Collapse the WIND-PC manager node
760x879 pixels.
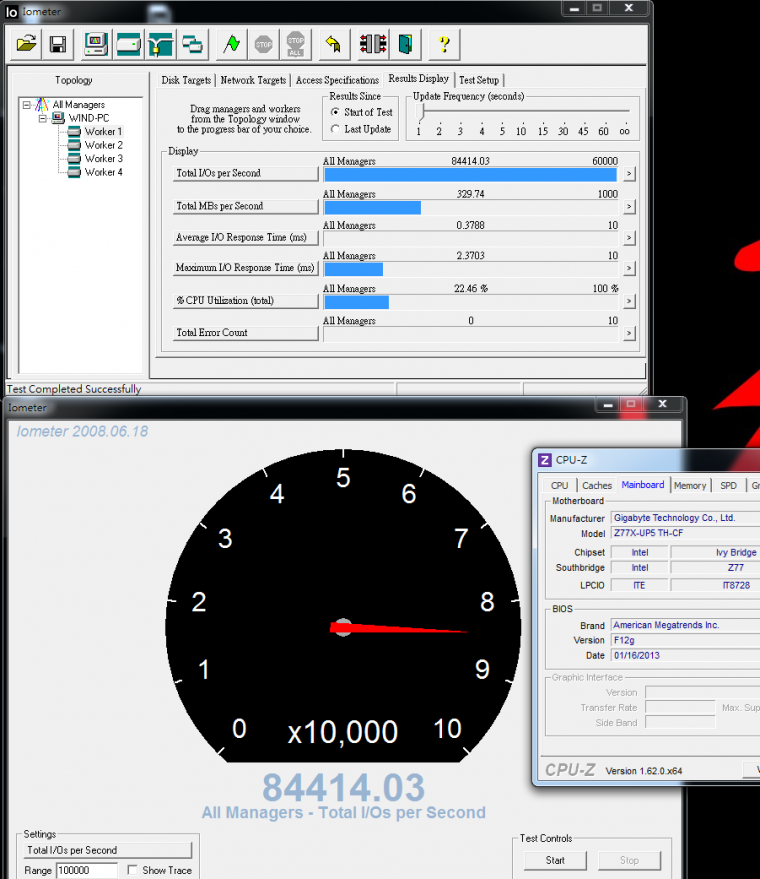tap(44, 118)
